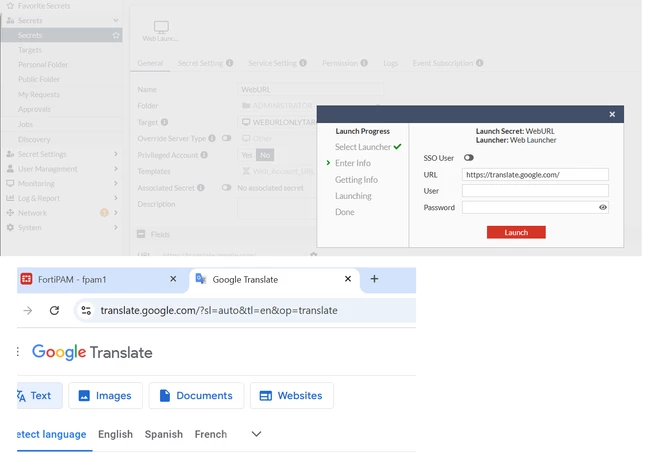
Task: Expand Network menu chevron
Action: [116, 212]
